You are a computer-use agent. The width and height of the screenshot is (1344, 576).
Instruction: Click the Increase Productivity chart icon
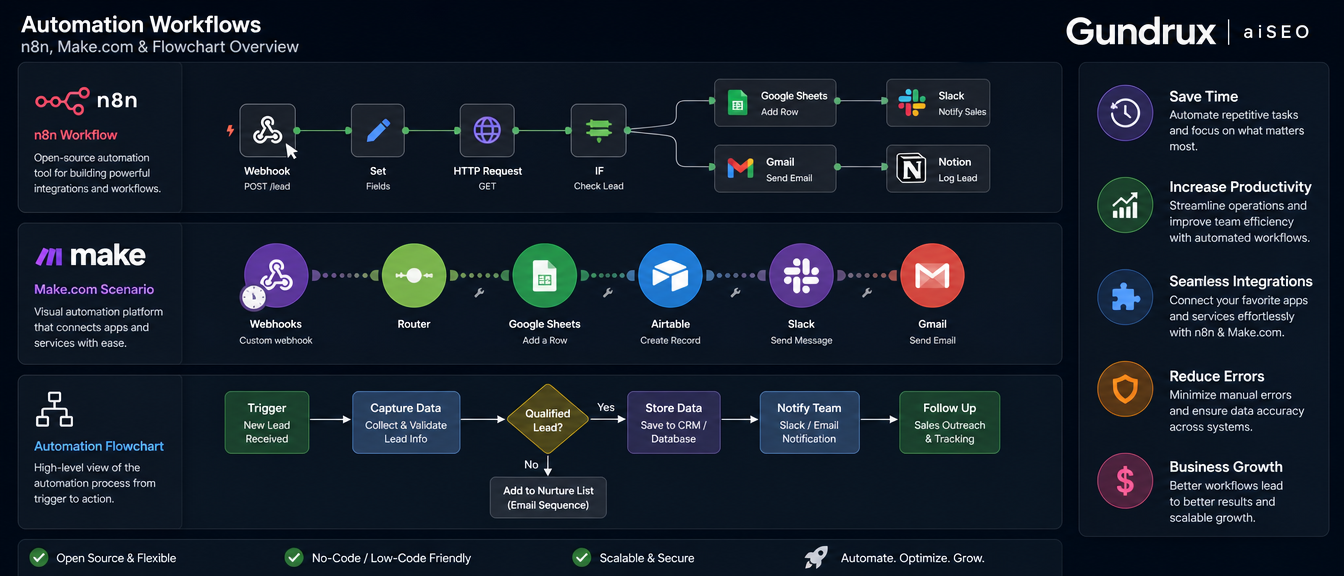pyautogui.click(x=1125, y=205)
